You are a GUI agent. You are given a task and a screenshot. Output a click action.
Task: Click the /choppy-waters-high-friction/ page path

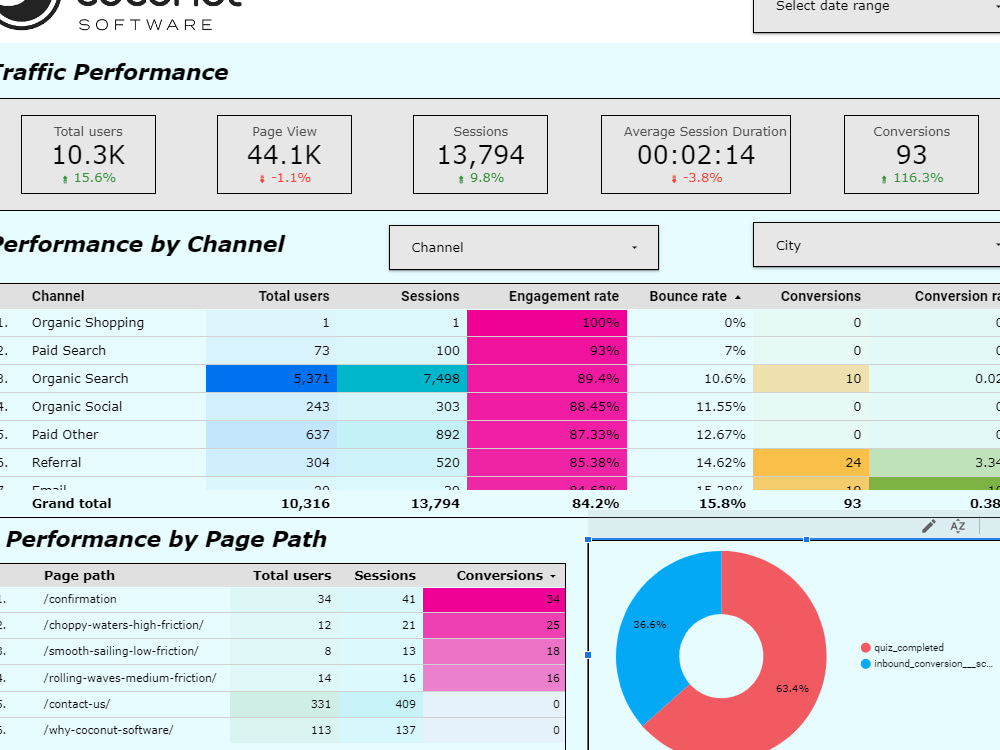point(124,626)
